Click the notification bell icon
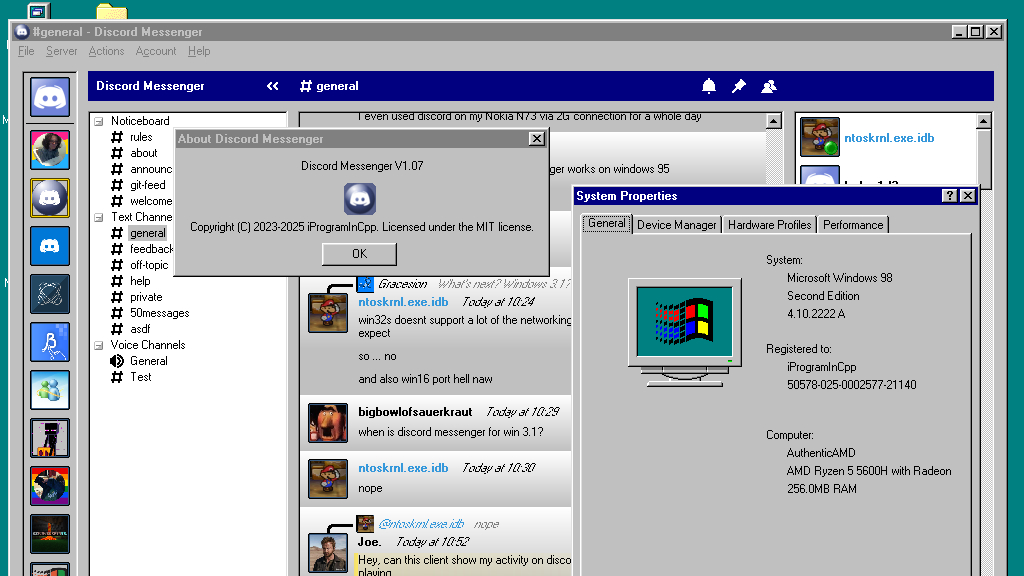Viewport: 1024px width, 576px height. 709,86
